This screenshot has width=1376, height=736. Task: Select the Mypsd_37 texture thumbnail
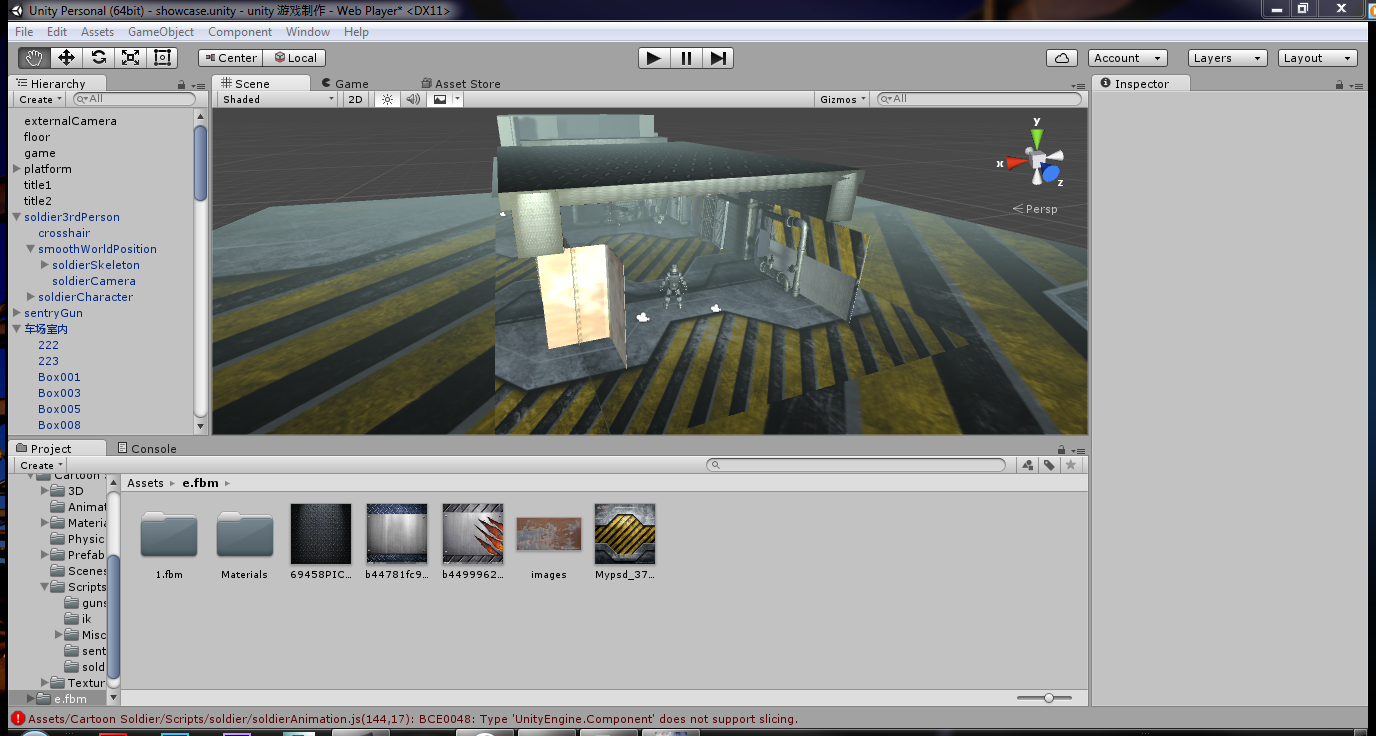click(625, 541)
